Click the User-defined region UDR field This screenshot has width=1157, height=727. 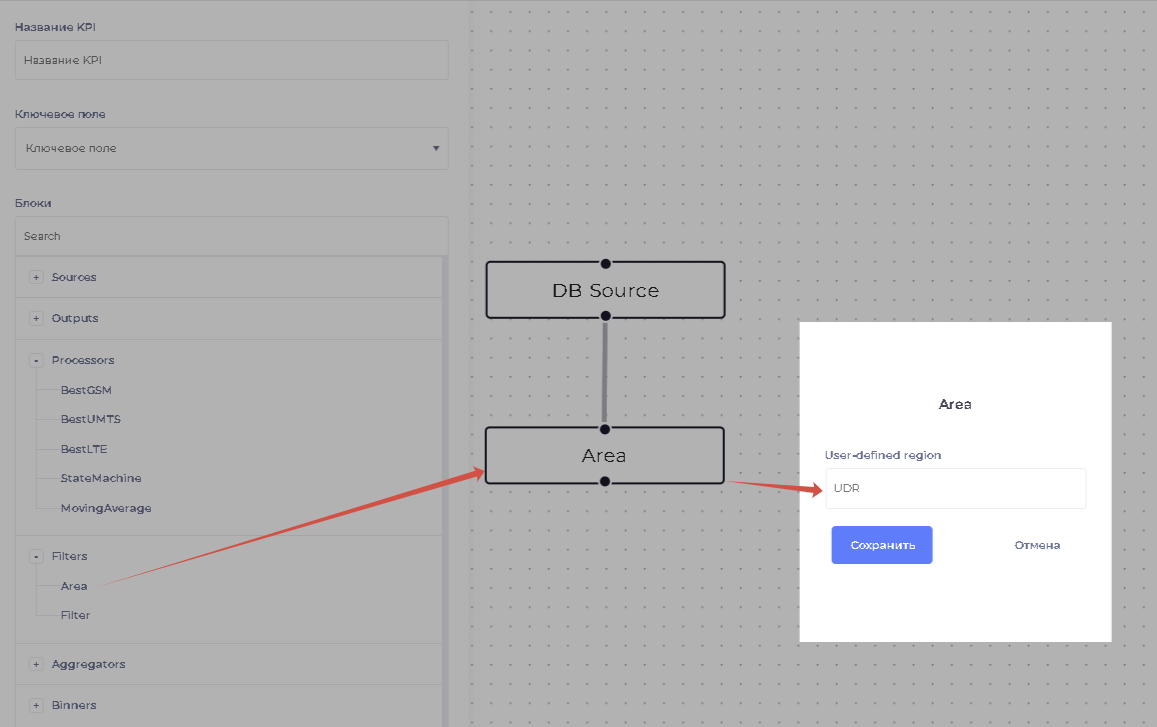955,488
